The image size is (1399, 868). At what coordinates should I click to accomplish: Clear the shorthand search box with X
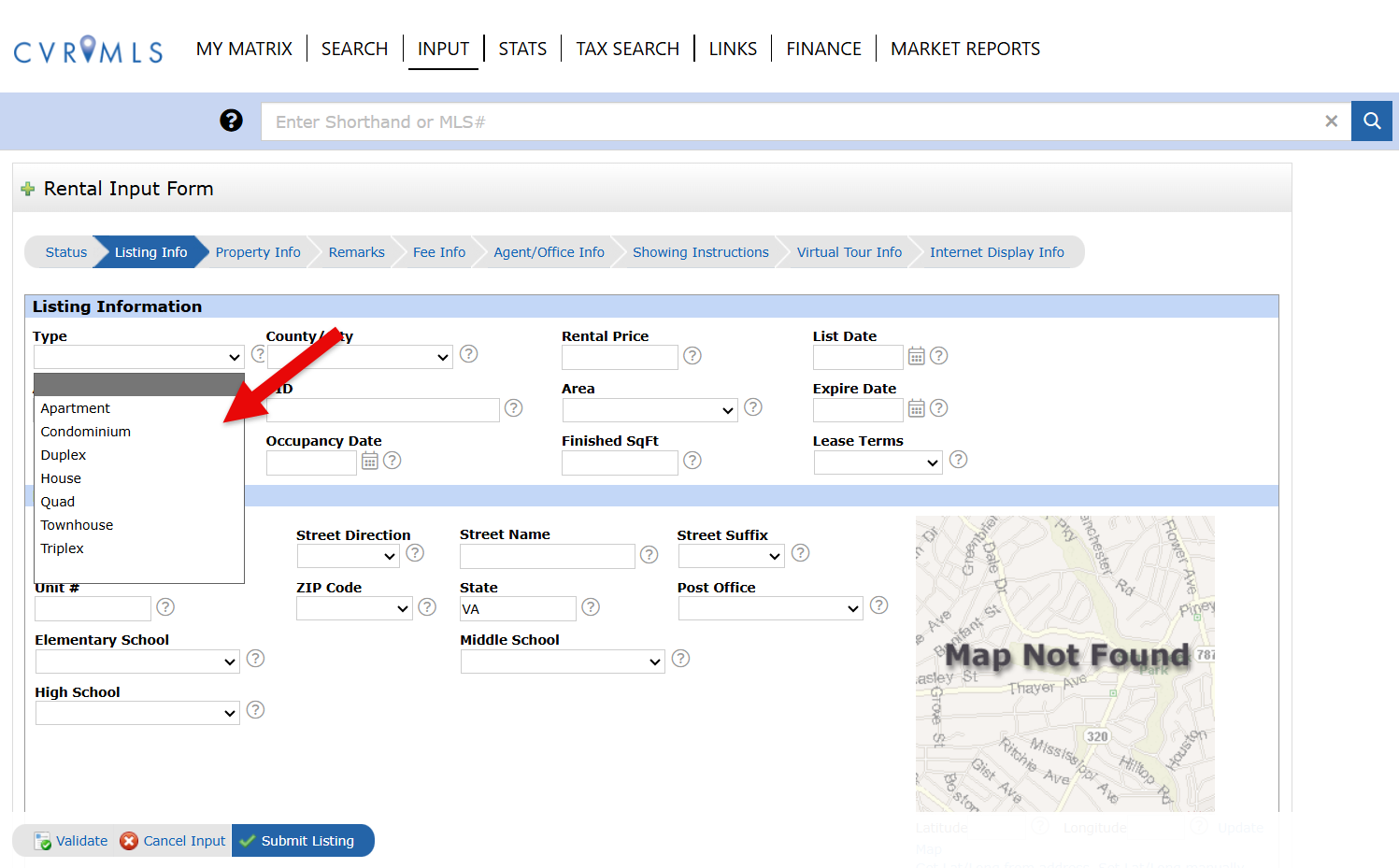(1331, 121)
